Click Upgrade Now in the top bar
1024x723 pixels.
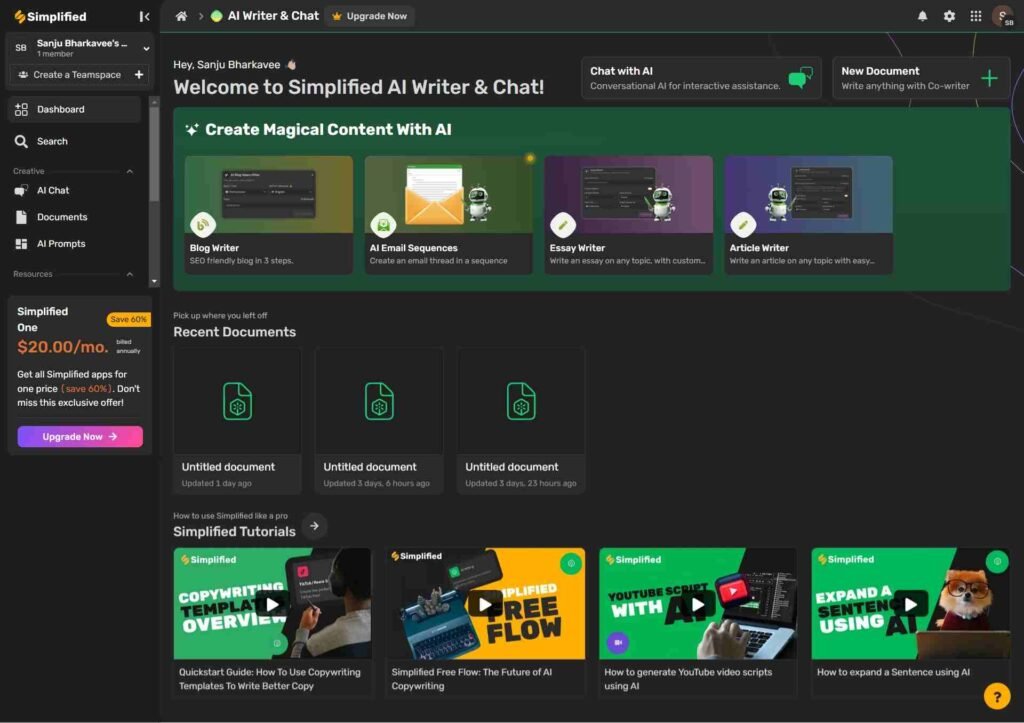pyautogui.click(x=370, y=16)
